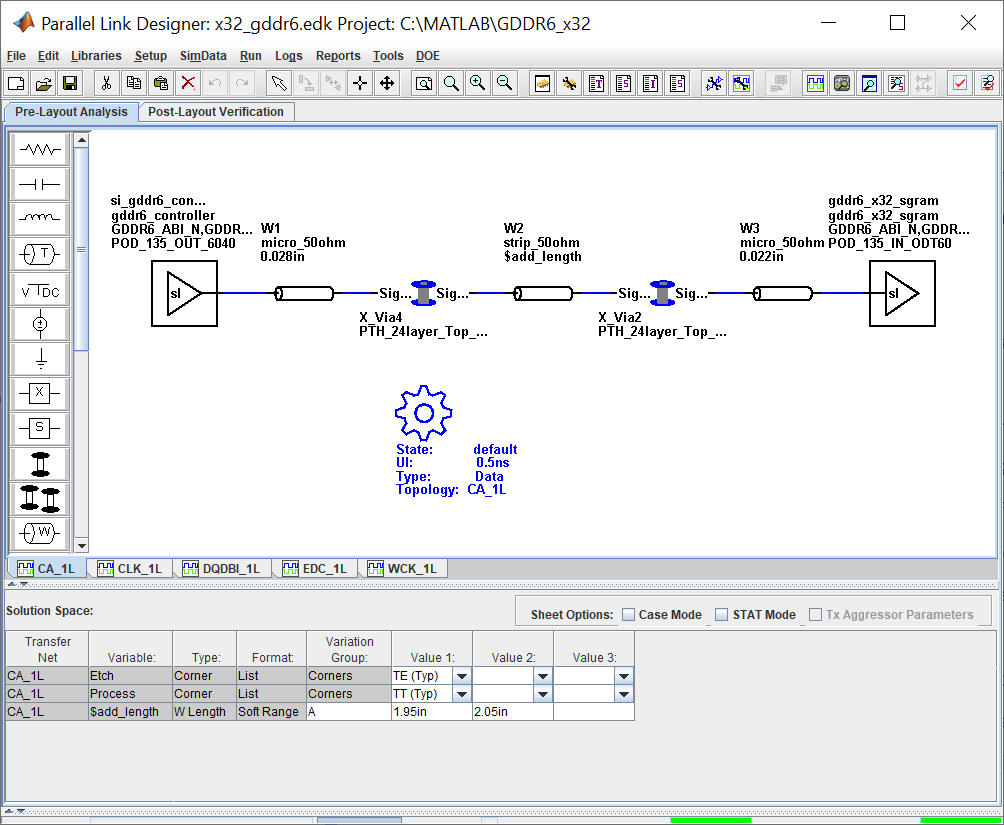Open the Reports menu
The width and height of the screenshot is (1004, 825).
tap(338, 56)
